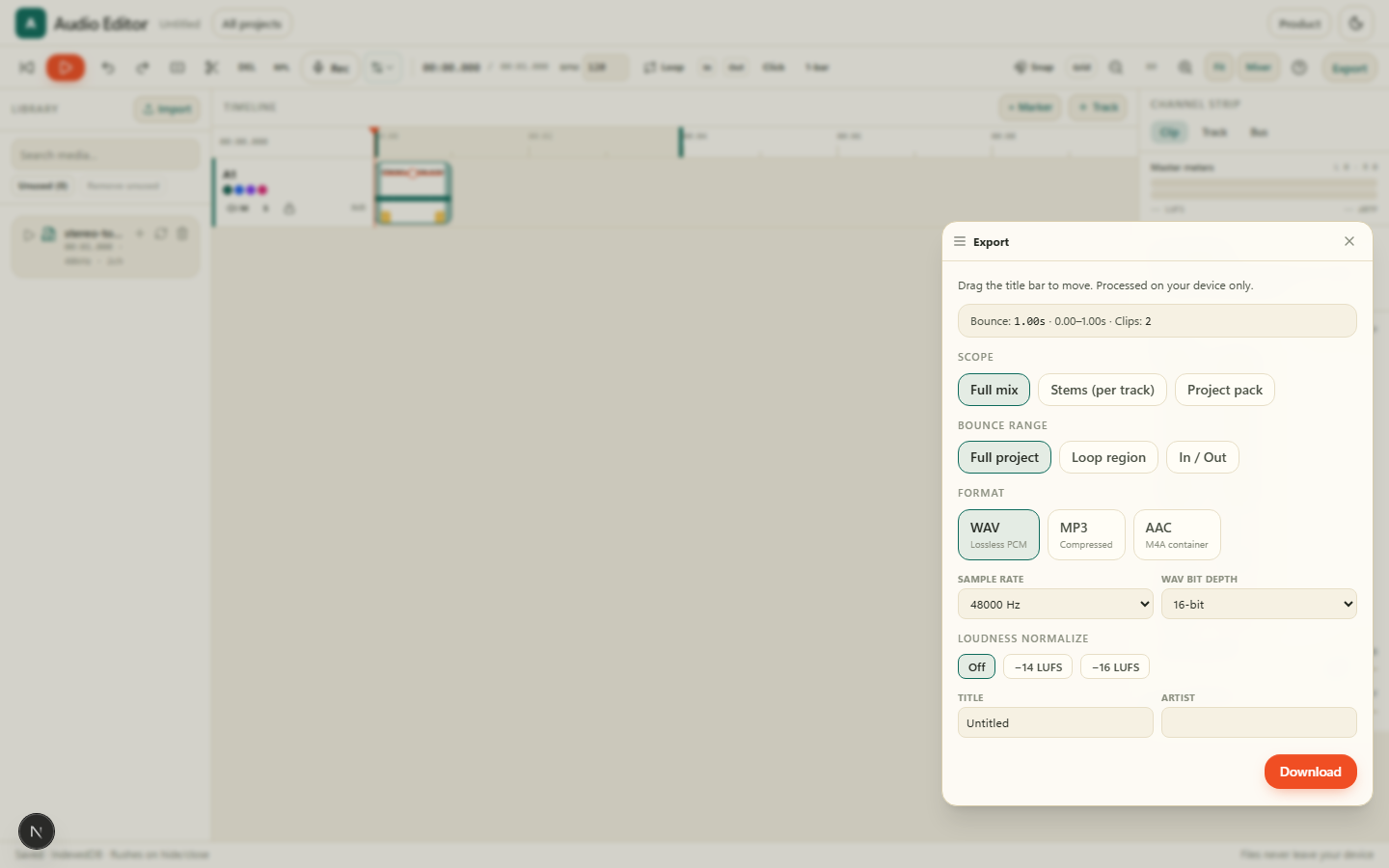Image resolution: width=1389 pixels, height=868 pixels.
Task: Select Stems (per track) scope
Action: tap(1103, 390)
